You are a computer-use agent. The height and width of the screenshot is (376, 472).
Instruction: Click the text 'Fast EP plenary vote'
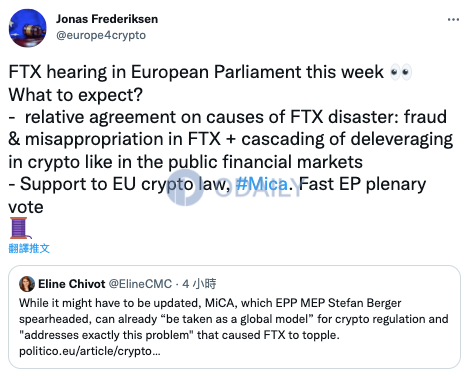[x=217, y=195]
